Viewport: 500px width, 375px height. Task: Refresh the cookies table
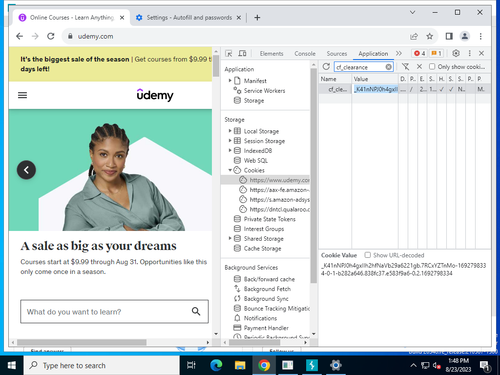point(326,67)
